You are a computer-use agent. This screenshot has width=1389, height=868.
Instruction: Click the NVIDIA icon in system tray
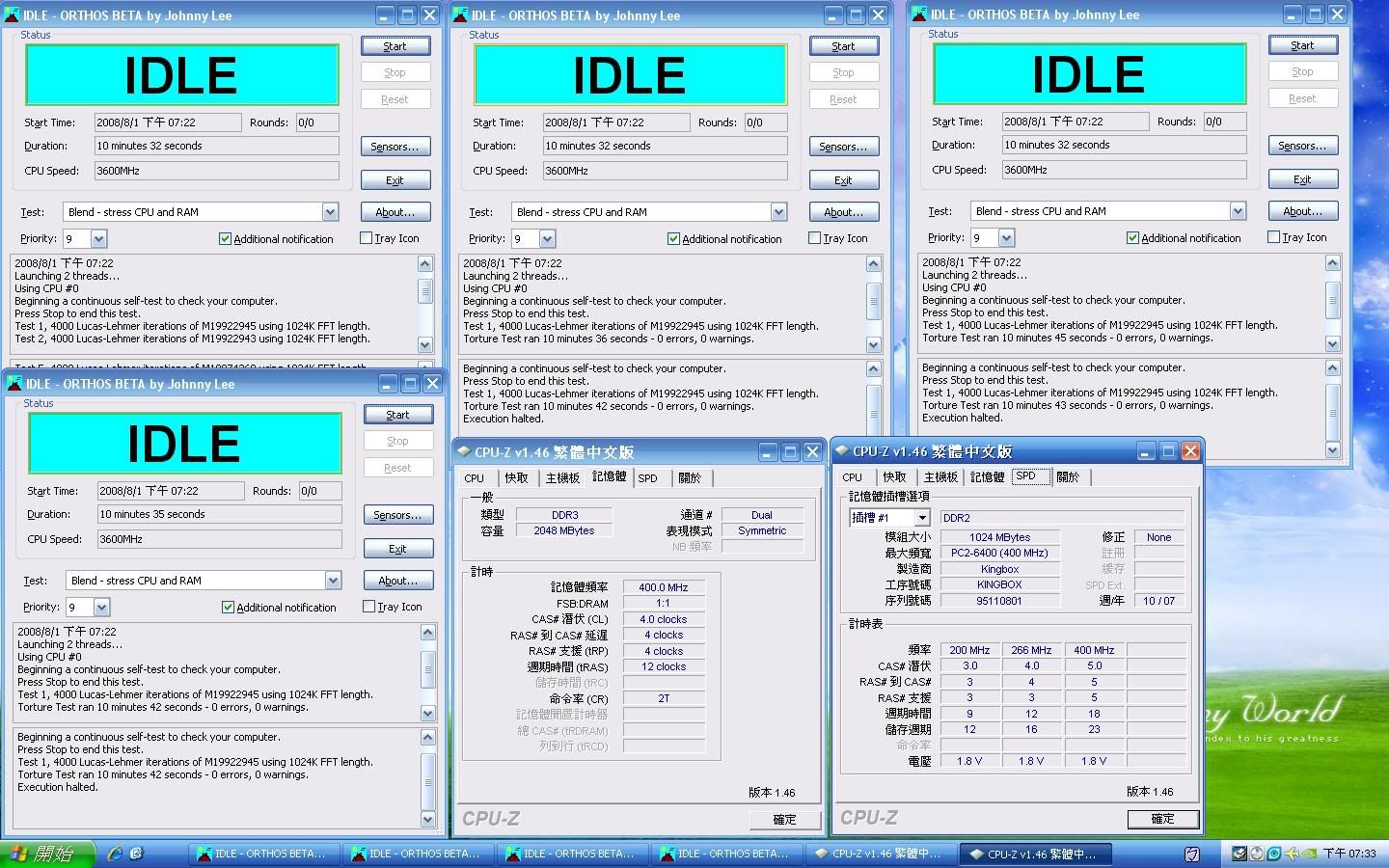[1309, 854]
